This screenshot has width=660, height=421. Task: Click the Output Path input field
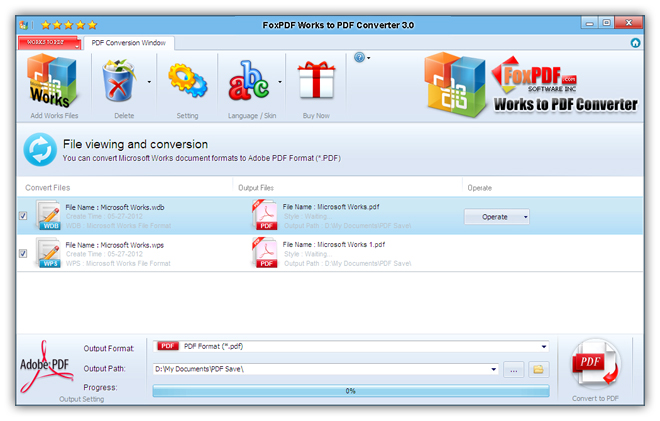pyautogui.click(x=325, y=369)
